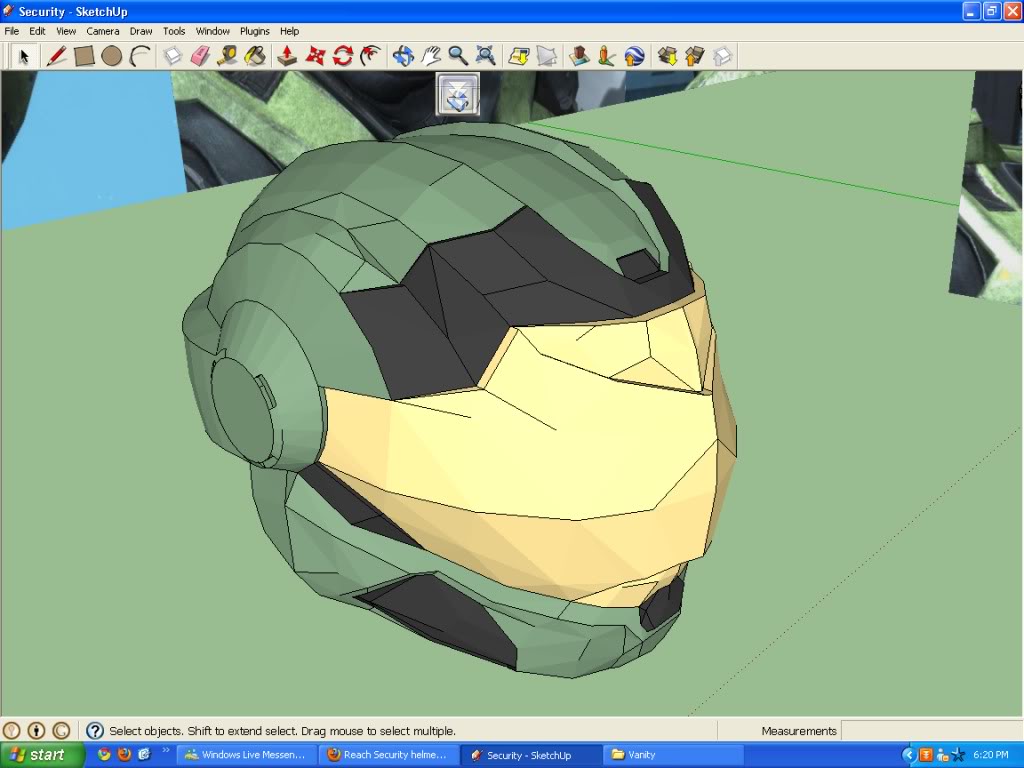The height and width of the screenshot is (768, 1024).
Task: Choose the Rectangle drawing tool
Action: click(84, 56)
